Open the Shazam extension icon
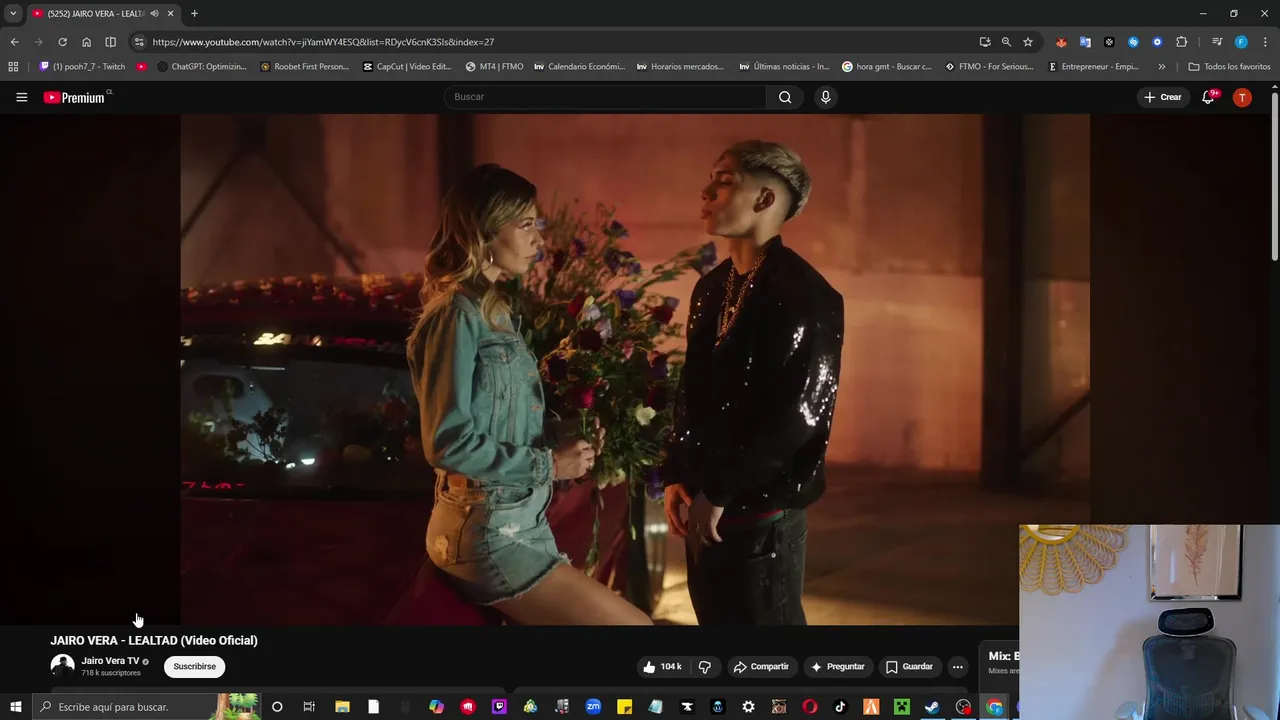This screenshot has width=1280, height=720. [x=1133, y=42]
